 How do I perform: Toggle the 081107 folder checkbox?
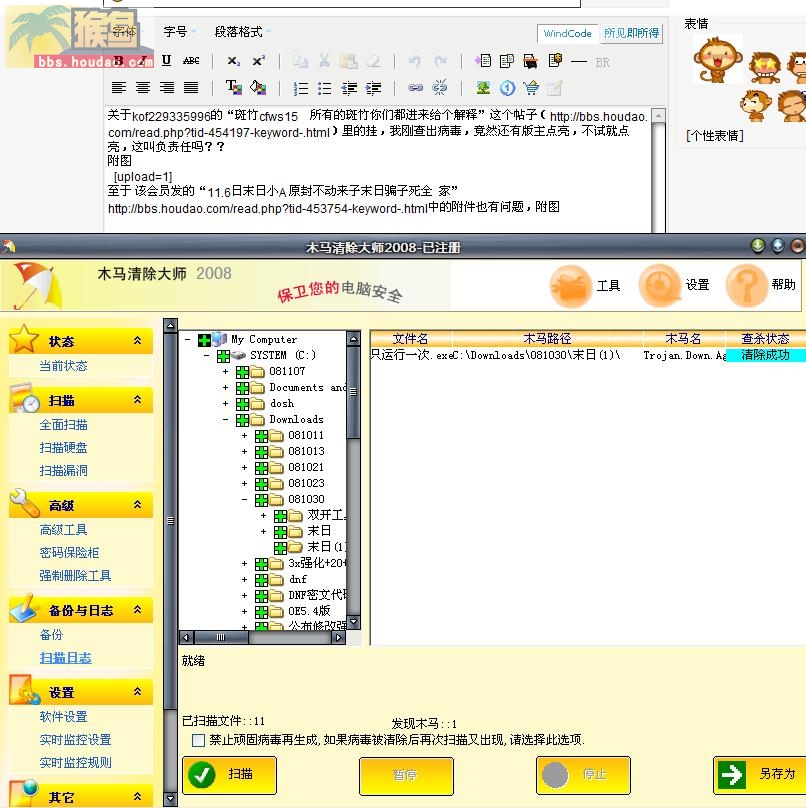point(242,372)
